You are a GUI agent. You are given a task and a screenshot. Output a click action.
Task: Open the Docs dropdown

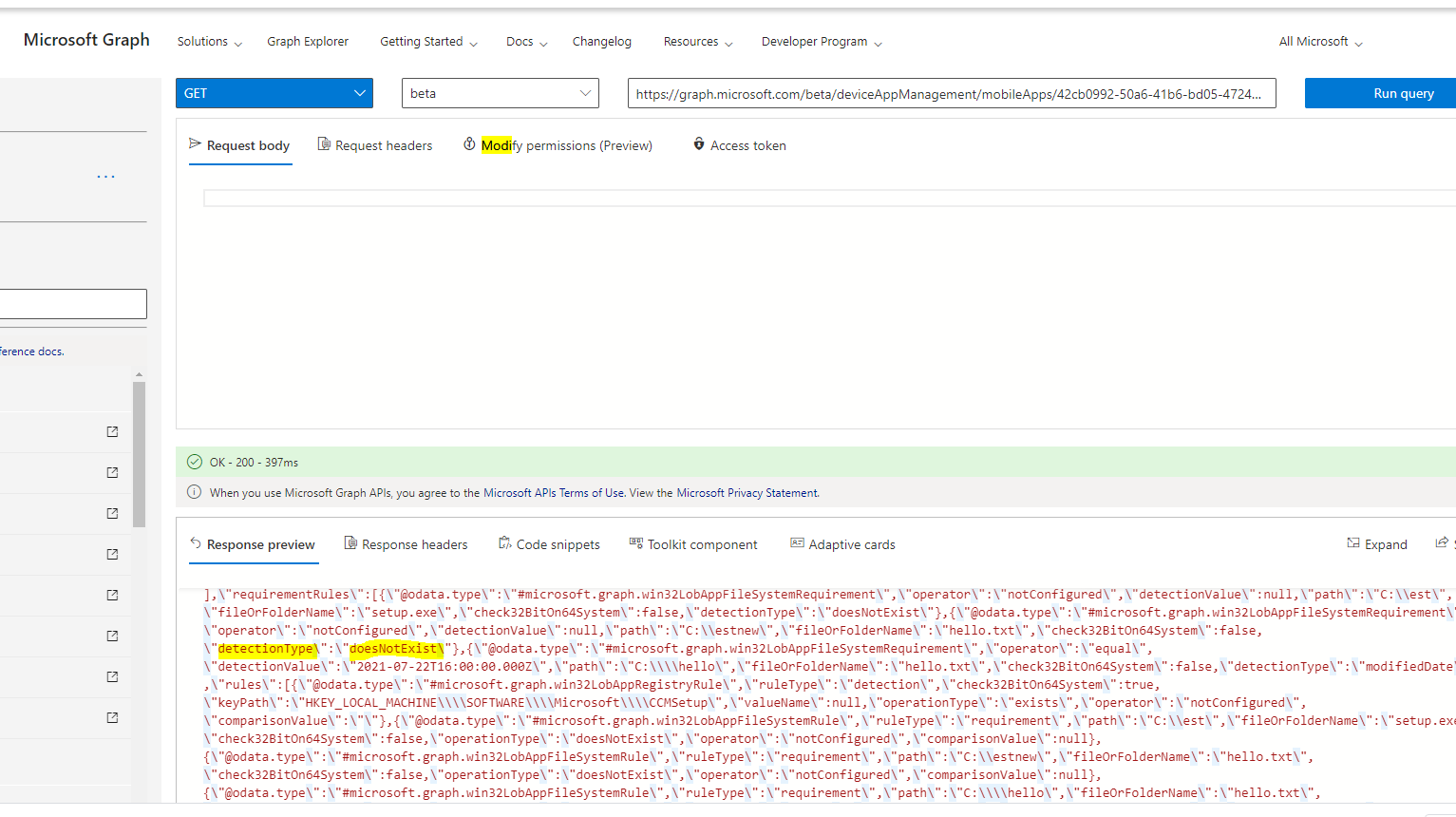click(x=526, y=42)
